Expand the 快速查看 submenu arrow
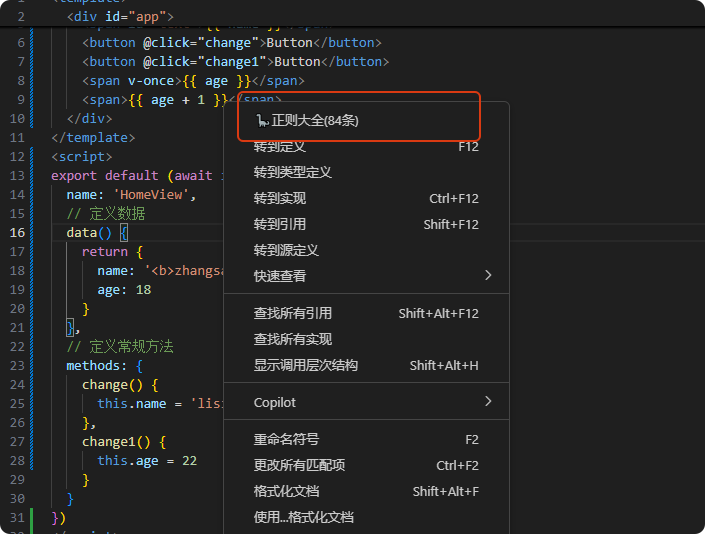Image resolution: width=705 pixels, height=534 pixels. 488,275
